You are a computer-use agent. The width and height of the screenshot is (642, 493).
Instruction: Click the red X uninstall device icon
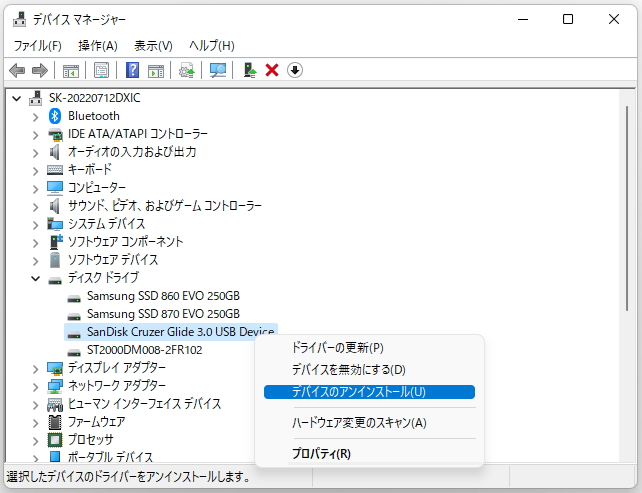click(x=272, y=70)
